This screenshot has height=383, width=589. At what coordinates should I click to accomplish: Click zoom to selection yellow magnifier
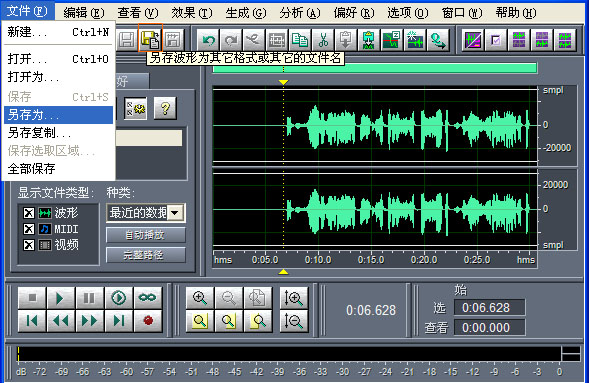[200, 321]
